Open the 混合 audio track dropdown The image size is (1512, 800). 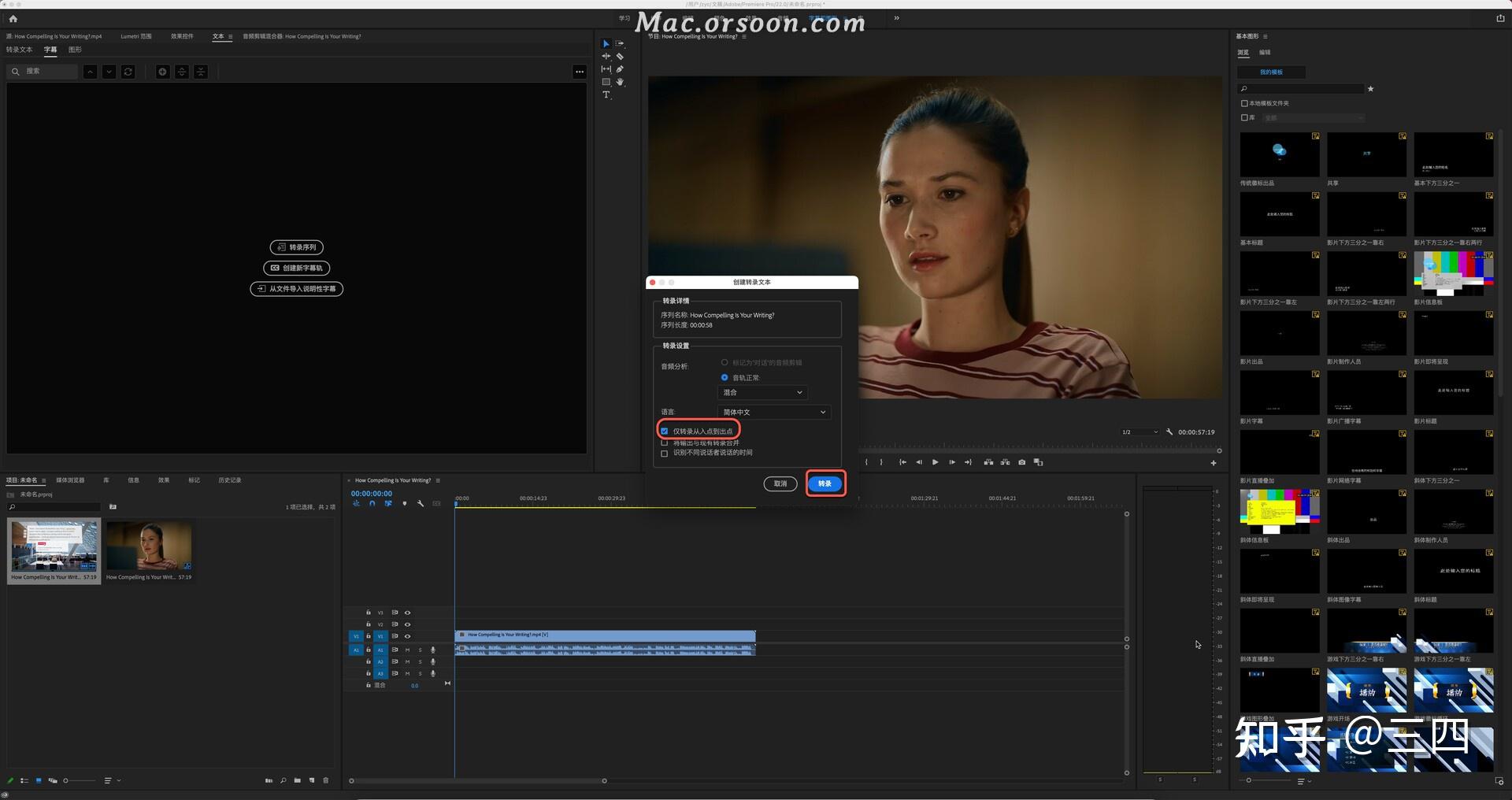[x=762, y=392]
